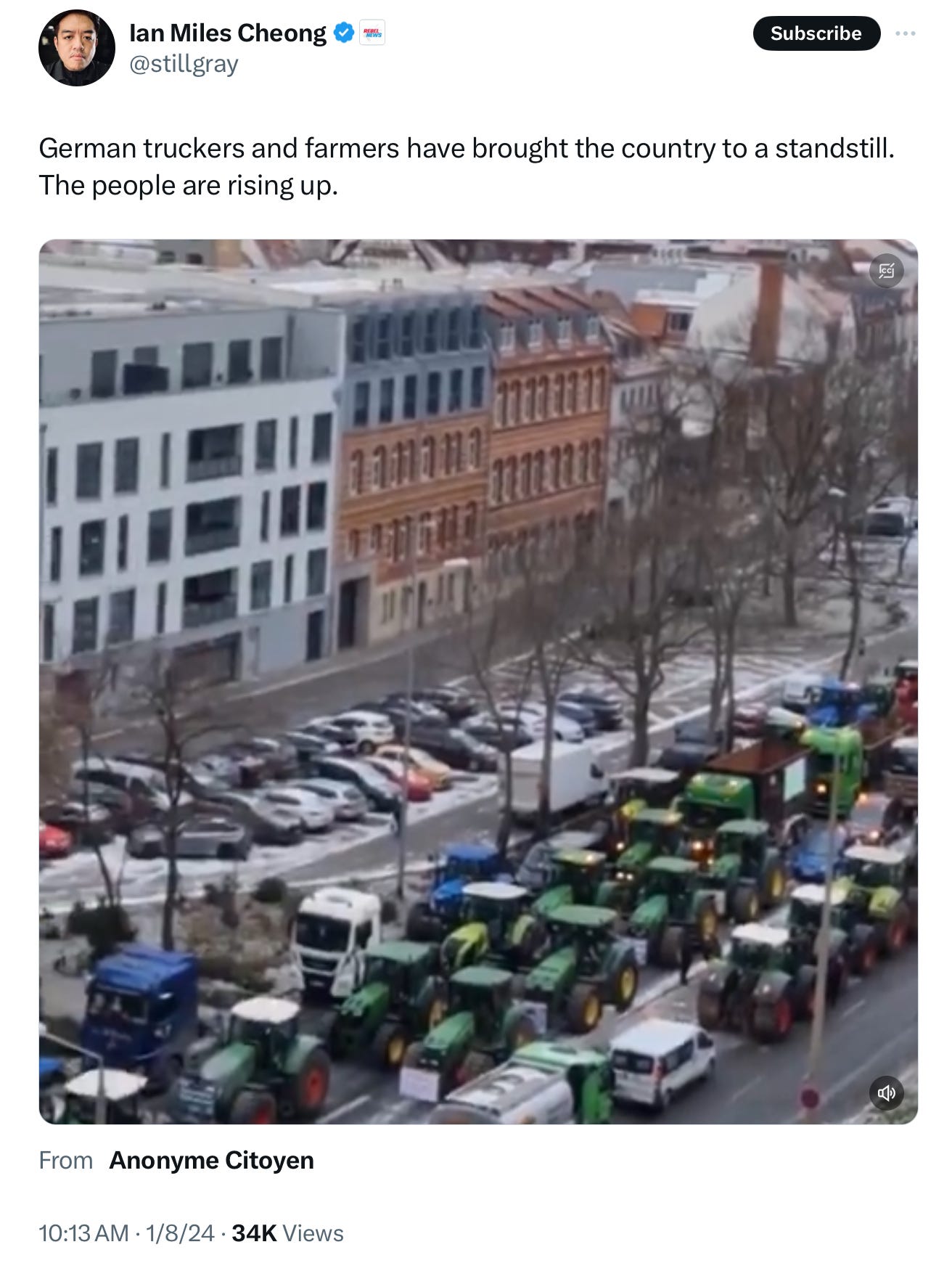The width and height of the screenshot is (952, 1263).
Task: Open Ian Miles Cheong's profile picture
Action: [x=76, y=48]
